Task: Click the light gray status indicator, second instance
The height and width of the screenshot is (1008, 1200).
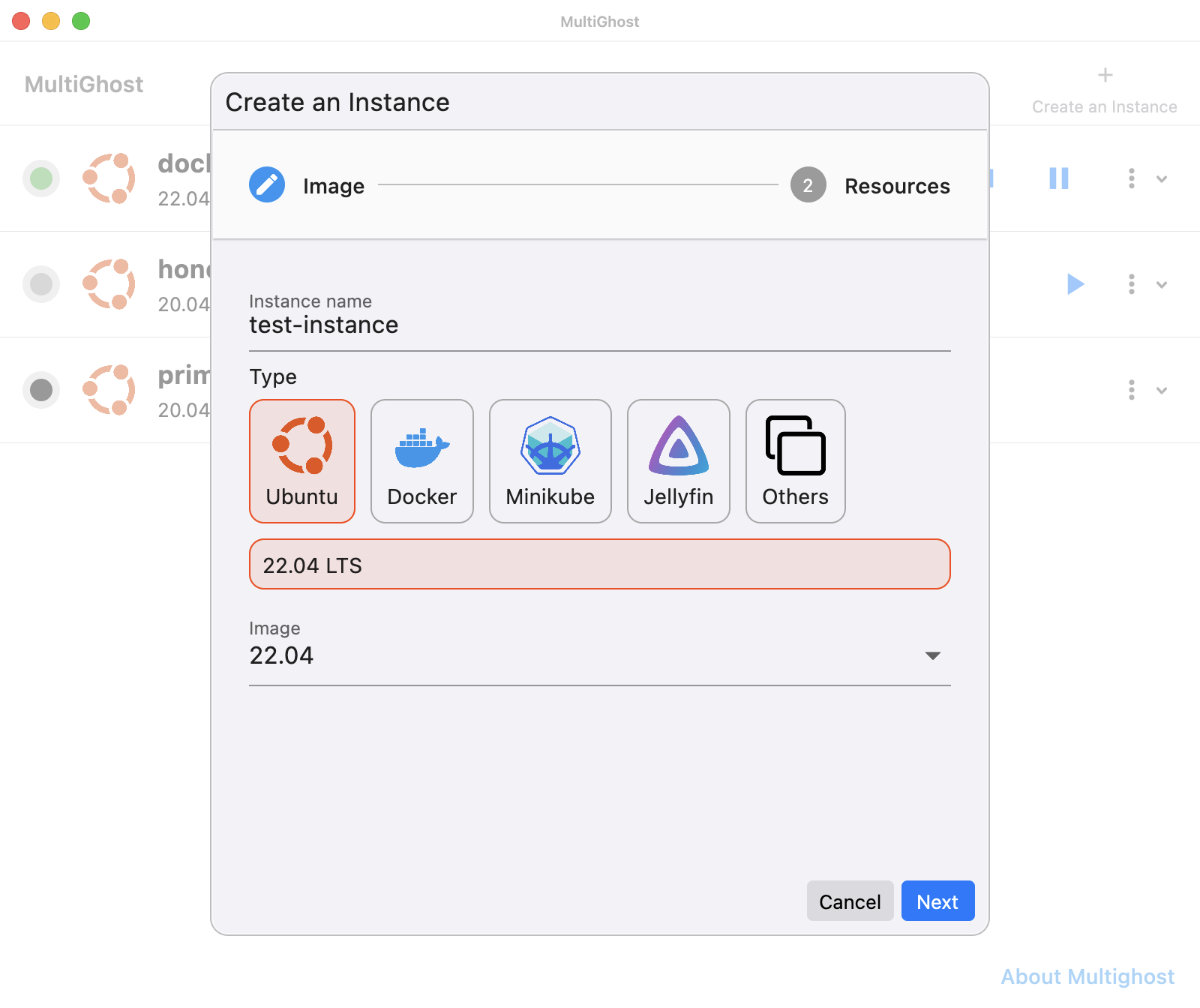Action: pos(41,284)
